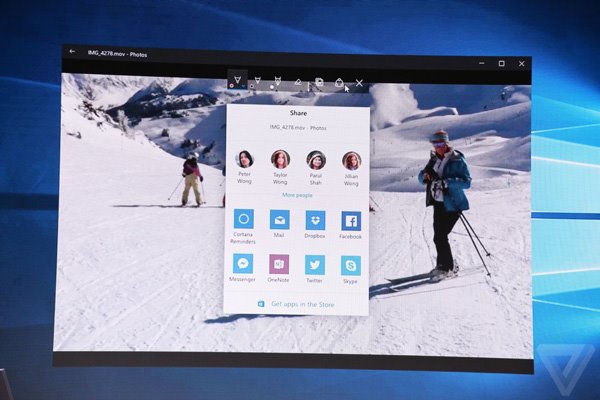Click the share icon in ink toolbar
The height and width of the screenshot is (400, 600).
pyautogui.click(x=339, y=83)
